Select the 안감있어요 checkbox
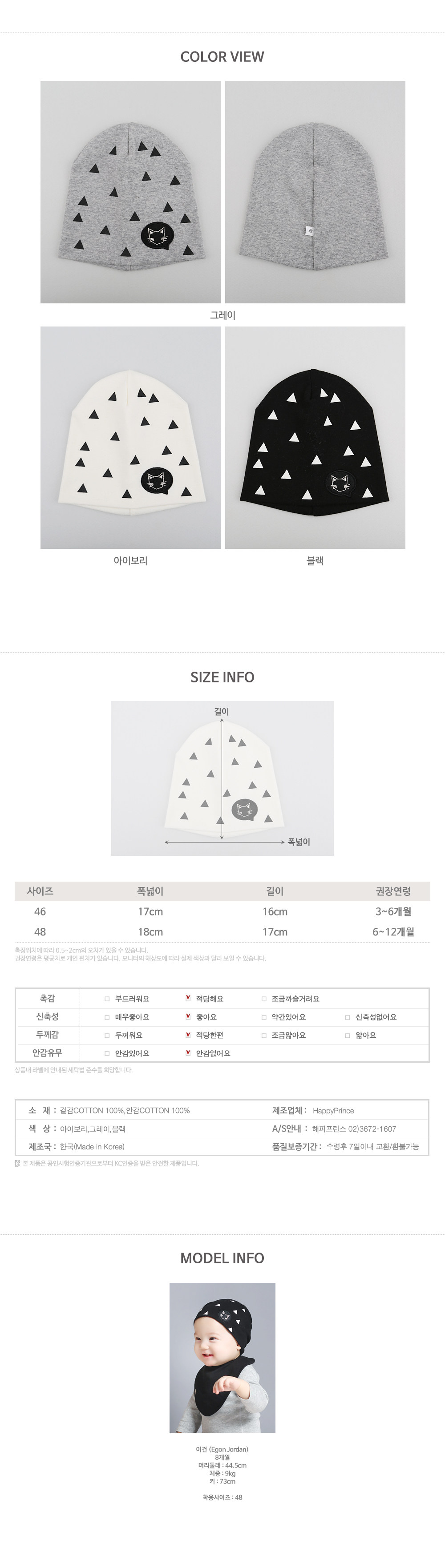 point(107,1054)
